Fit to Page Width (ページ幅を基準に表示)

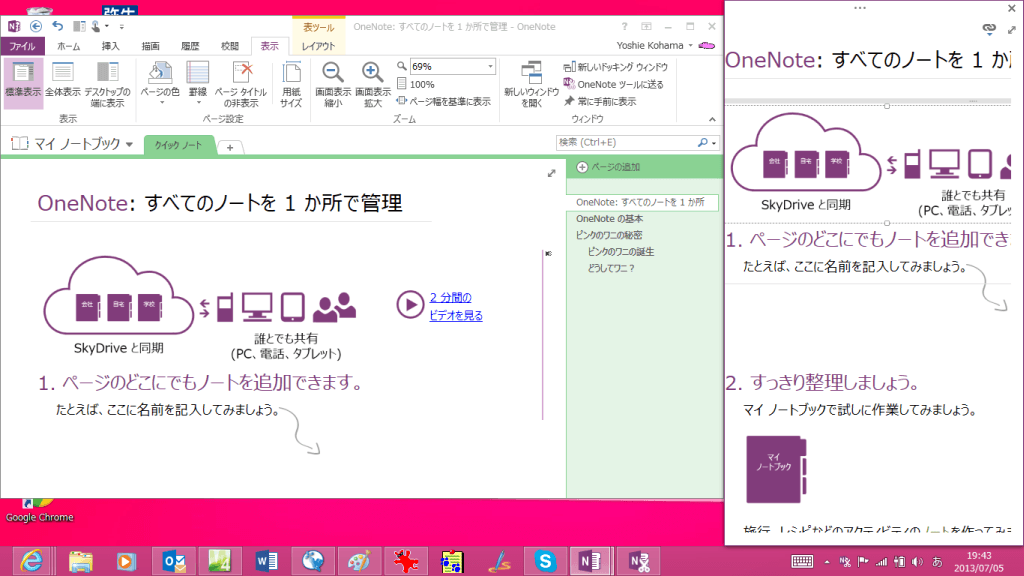443,101
